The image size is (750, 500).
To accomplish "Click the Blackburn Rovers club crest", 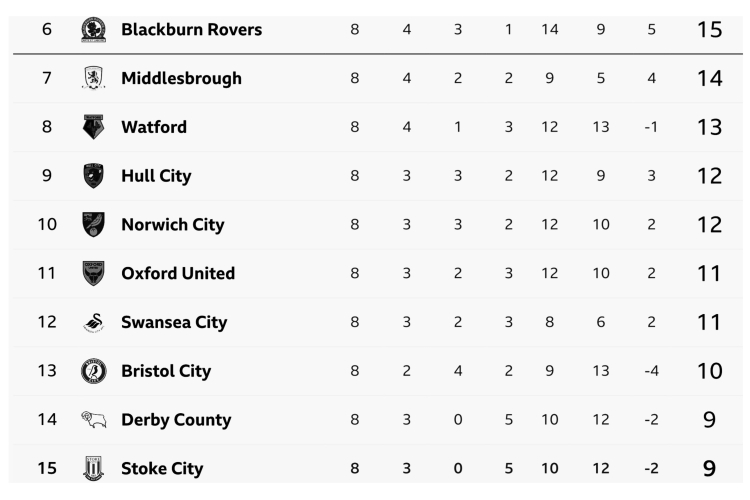I will [x=93, y=30].
